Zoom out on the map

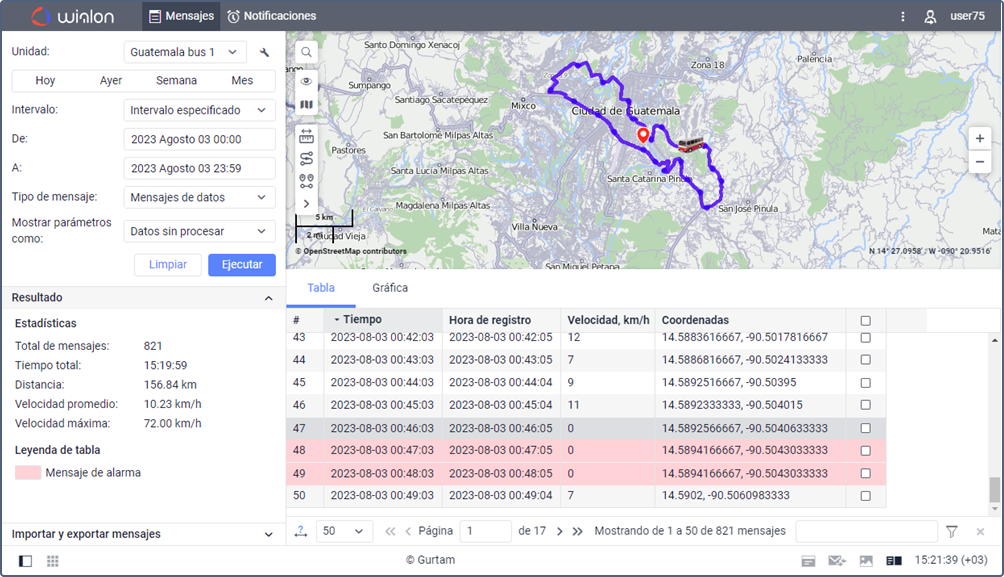coord(980,161)
